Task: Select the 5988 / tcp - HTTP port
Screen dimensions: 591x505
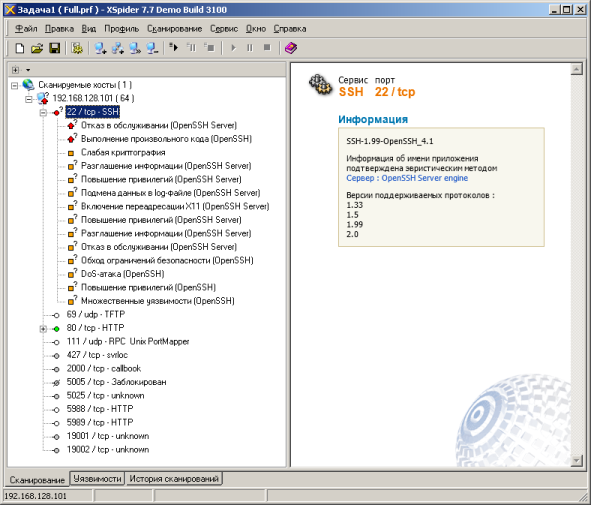Action: point(100,409)
